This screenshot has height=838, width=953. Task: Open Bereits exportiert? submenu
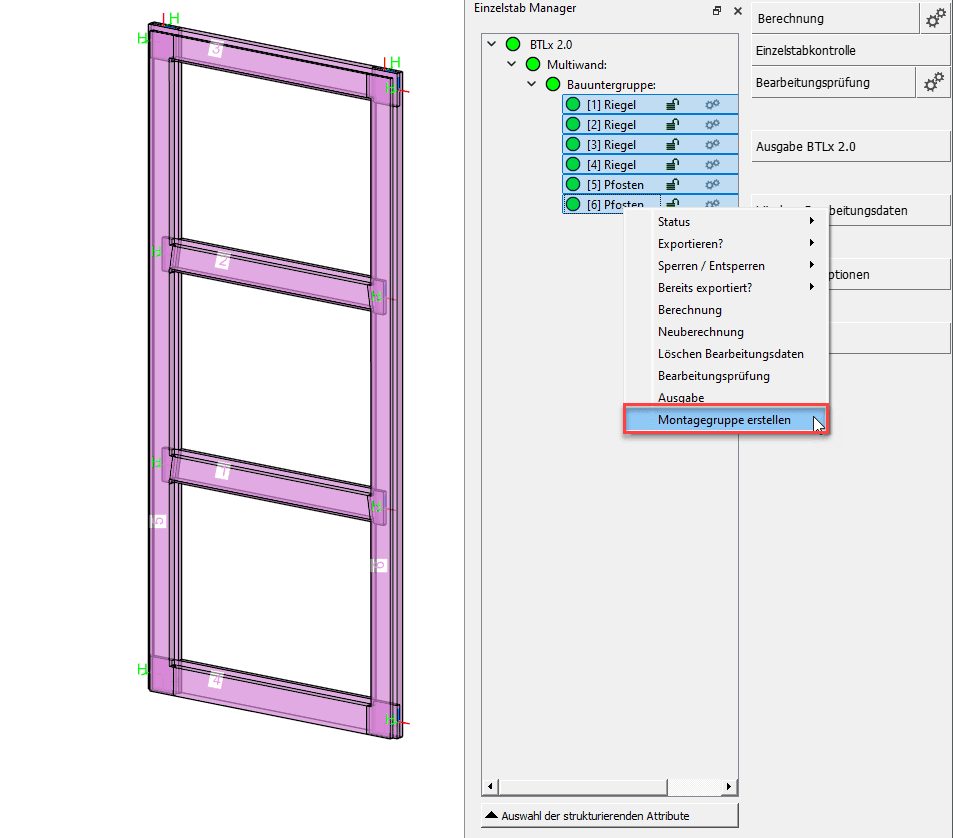coord(726,287)
